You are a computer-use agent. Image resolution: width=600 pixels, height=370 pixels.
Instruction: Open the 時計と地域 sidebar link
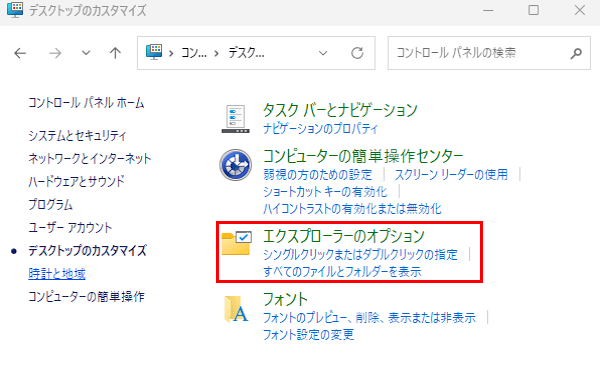[x=57, y=274]
